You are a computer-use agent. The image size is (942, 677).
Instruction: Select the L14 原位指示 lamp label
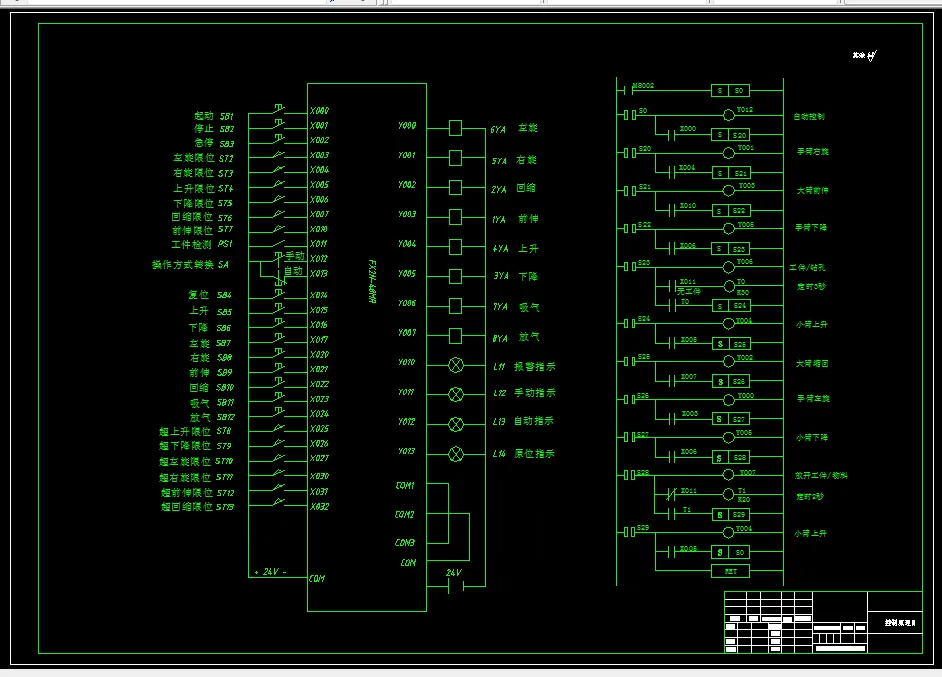point(523,454)
